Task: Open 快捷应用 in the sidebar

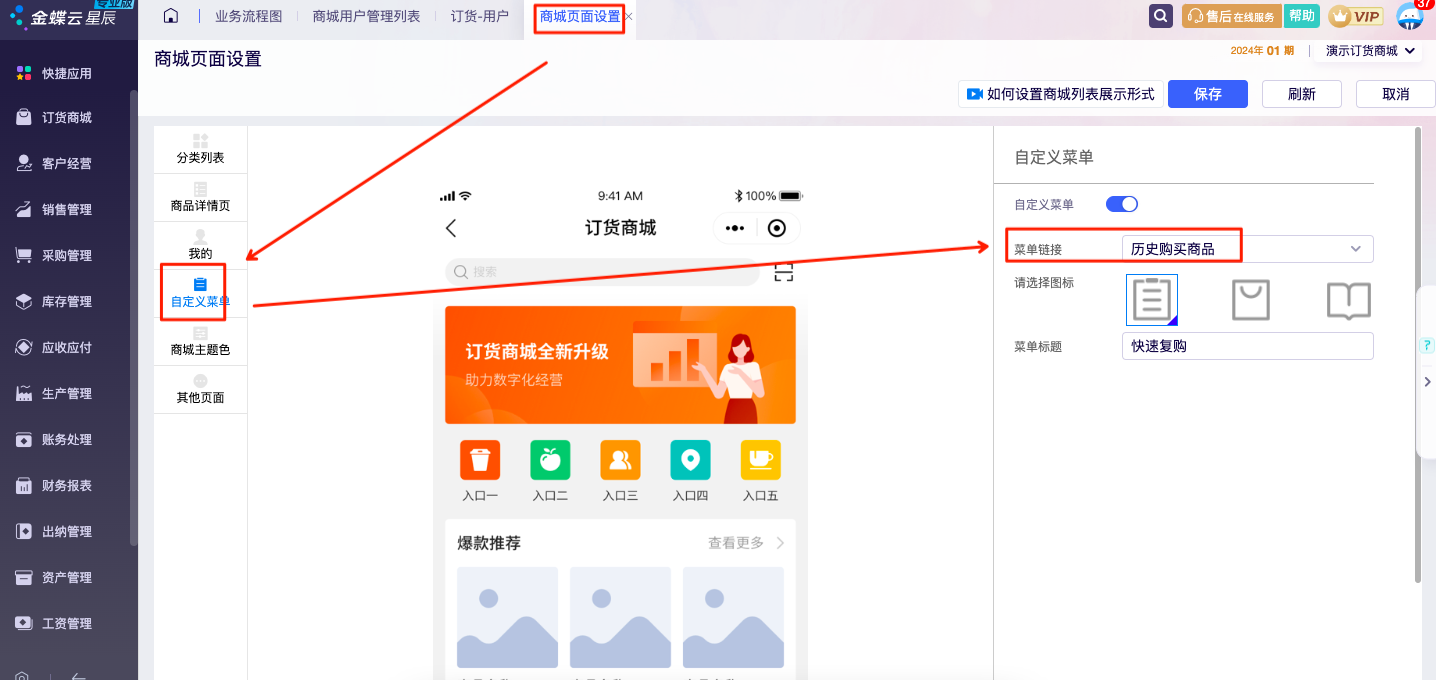Action: click(x=67, y=73)
